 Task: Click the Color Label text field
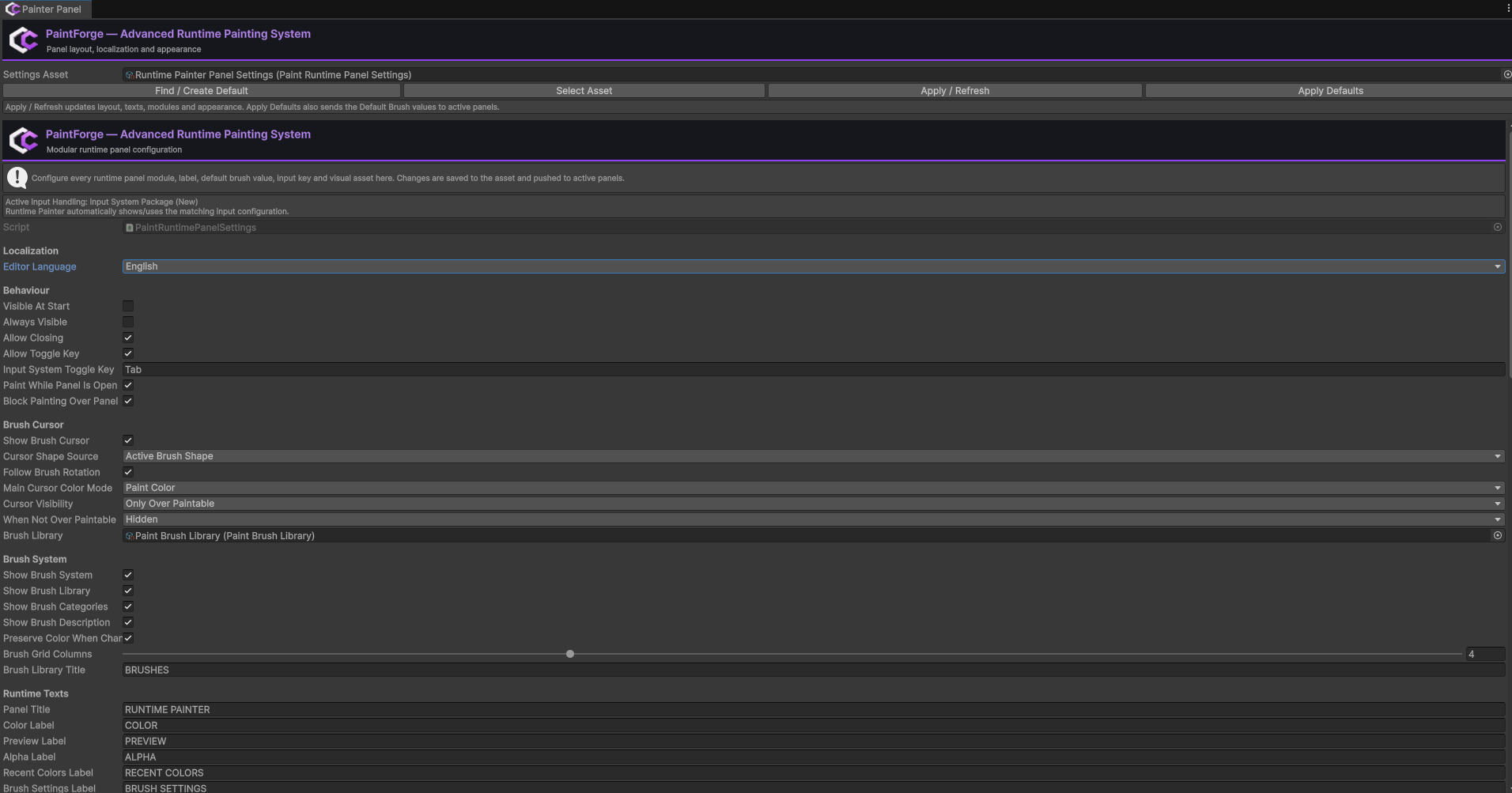pyautogui.click(x=813, y=725)
